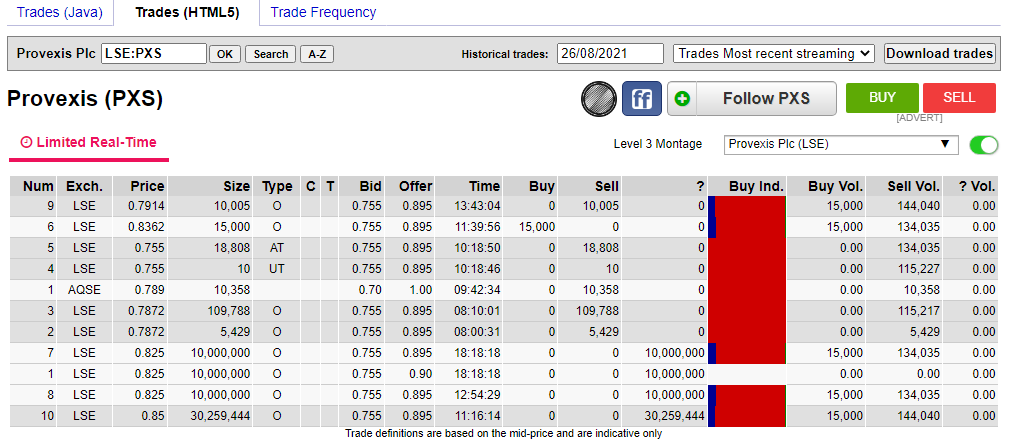Click the round striped grey icon
This screenshot has height=440, width=1017.
tap(599, 99)
